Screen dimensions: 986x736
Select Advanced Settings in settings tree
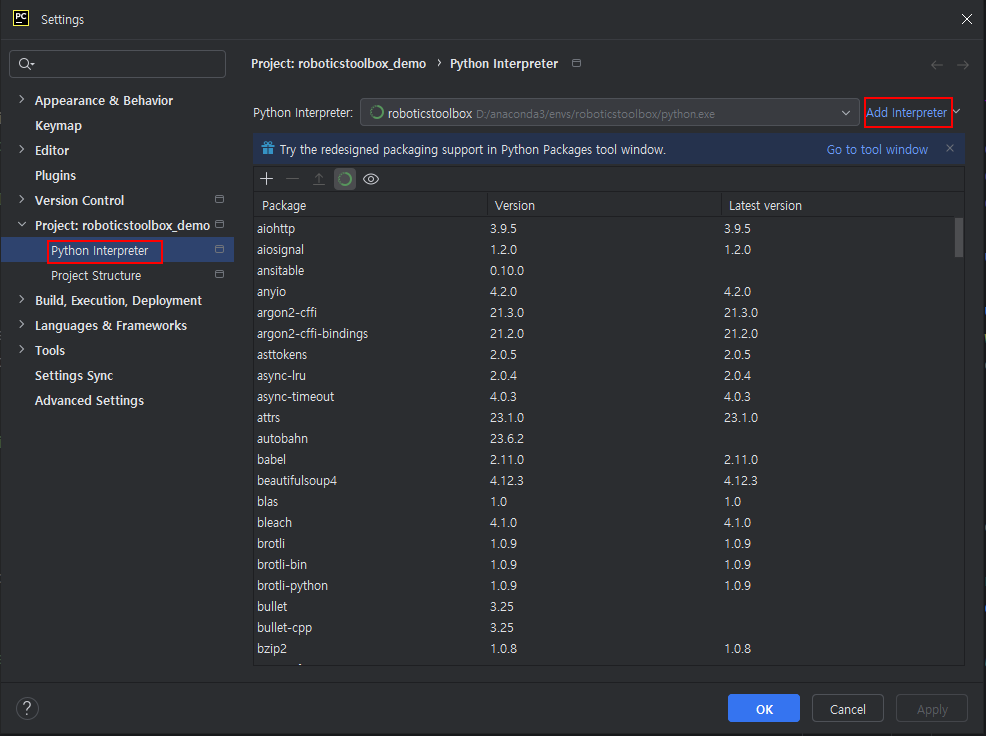[x=89, y=401]
